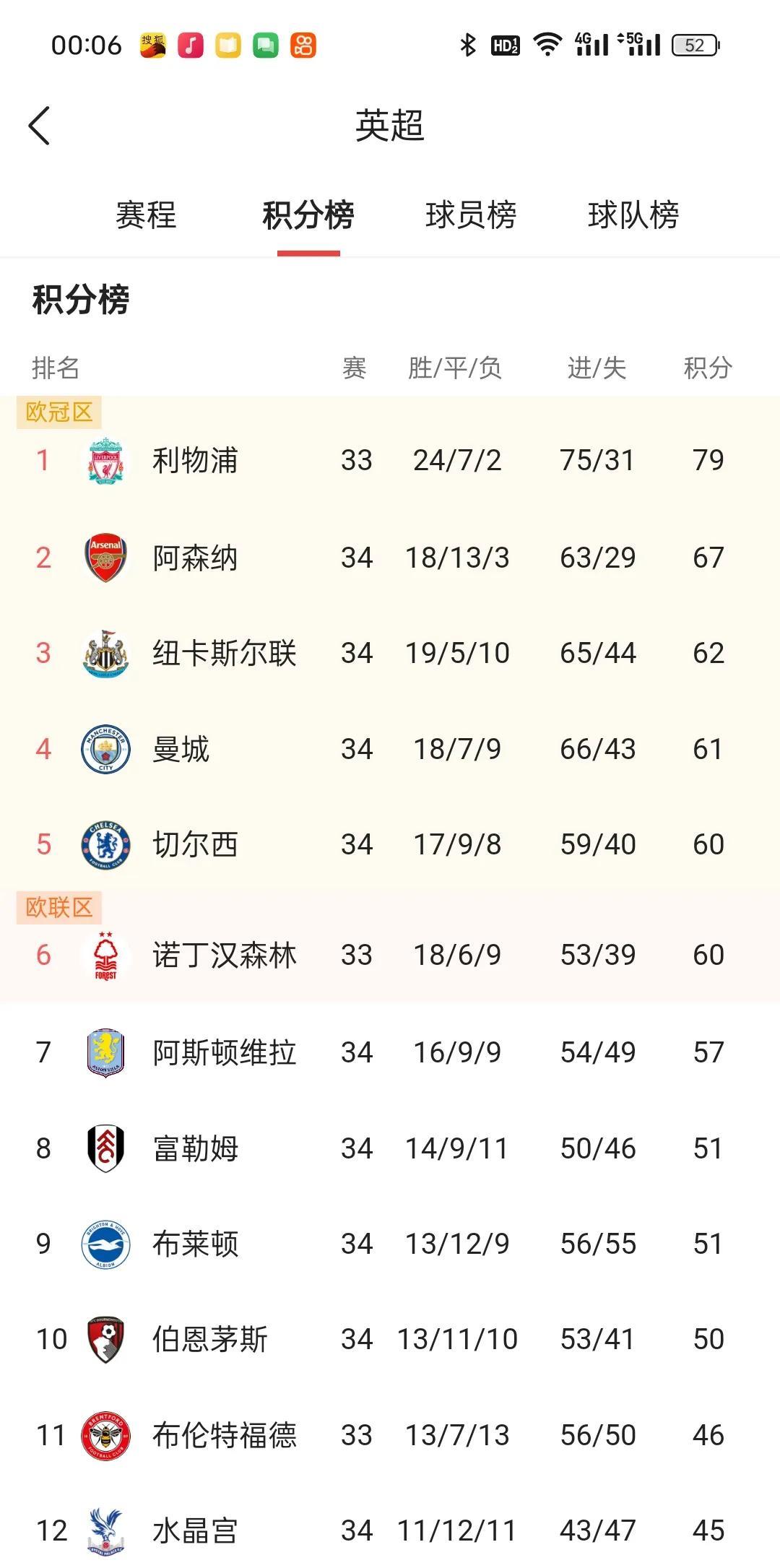Open the Brighton club logo
780x1568 pixels.
coord(106,1244)
